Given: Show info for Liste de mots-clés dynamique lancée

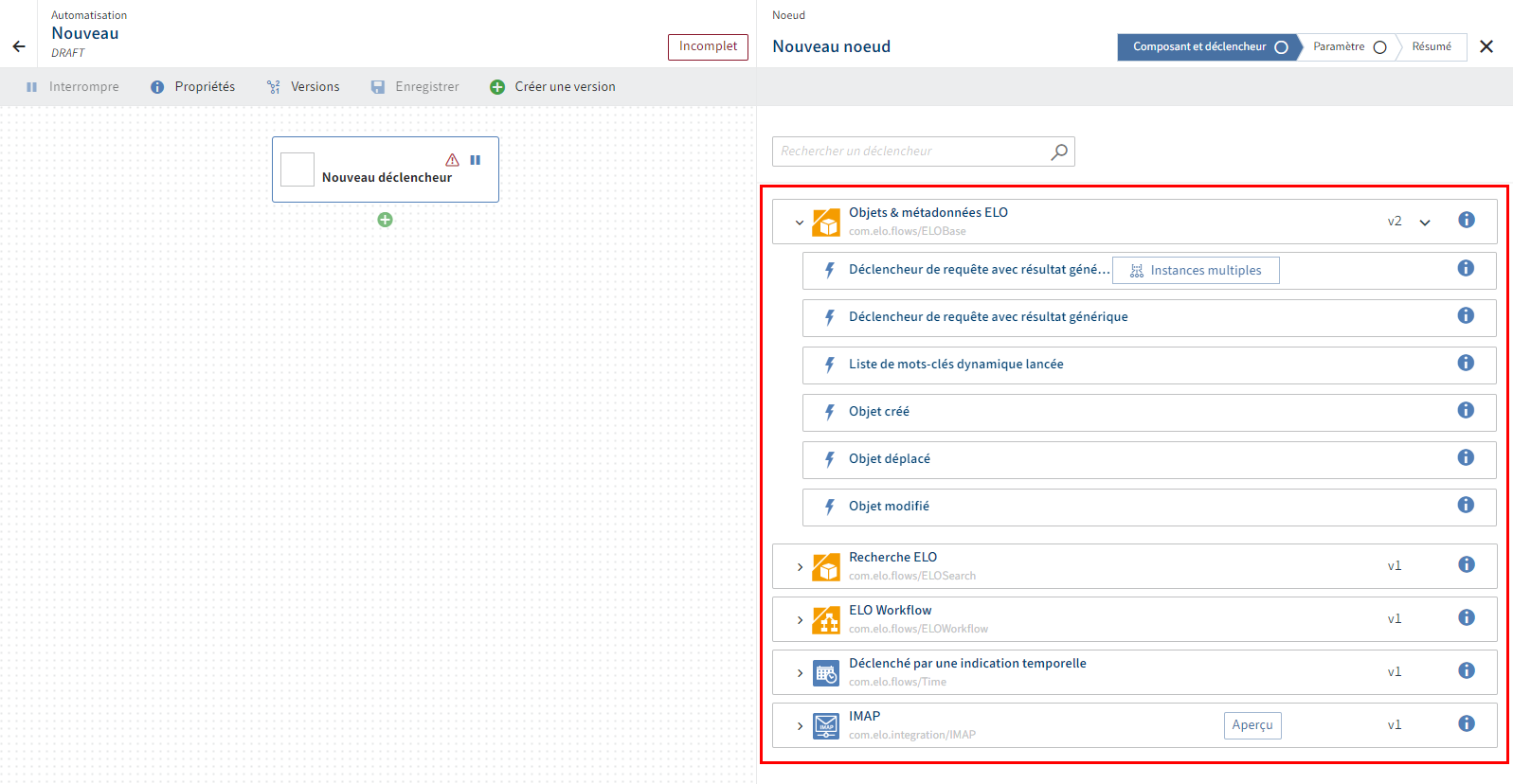Looking at the screenshot, I should (x=1466, y=363).
